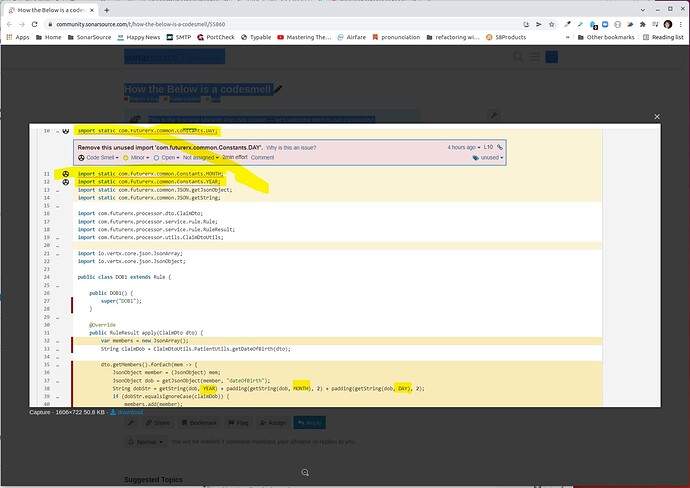Viewport: 690px width, 488px height.
Task: Open the pronunciation bookmark
Action: (x=396, y=37)
